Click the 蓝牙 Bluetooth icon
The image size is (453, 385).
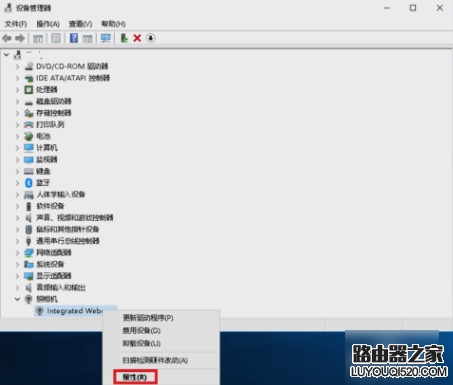coord(29,183)
